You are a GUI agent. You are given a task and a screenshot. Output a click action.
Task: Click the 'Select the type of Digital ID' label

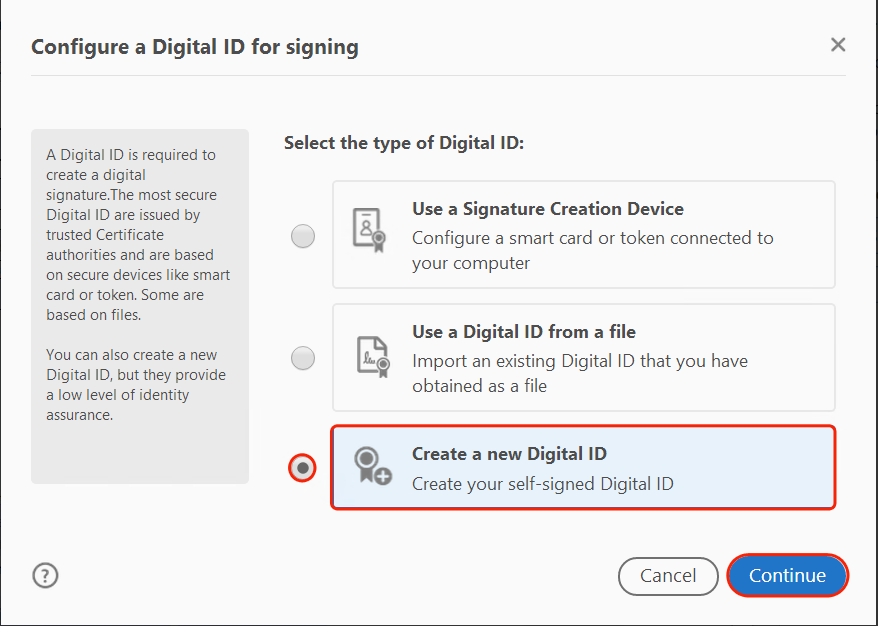click(404, 143)
